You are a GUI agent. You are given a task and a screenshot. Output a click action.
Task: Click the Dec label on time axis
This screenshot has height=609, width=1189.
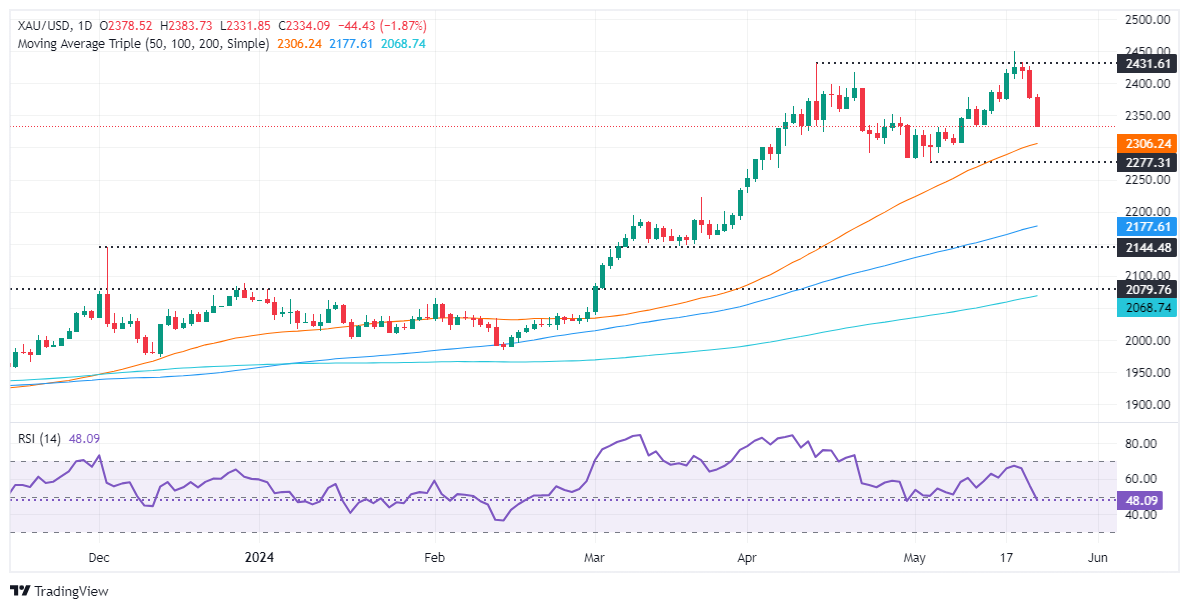coord(99,555)
